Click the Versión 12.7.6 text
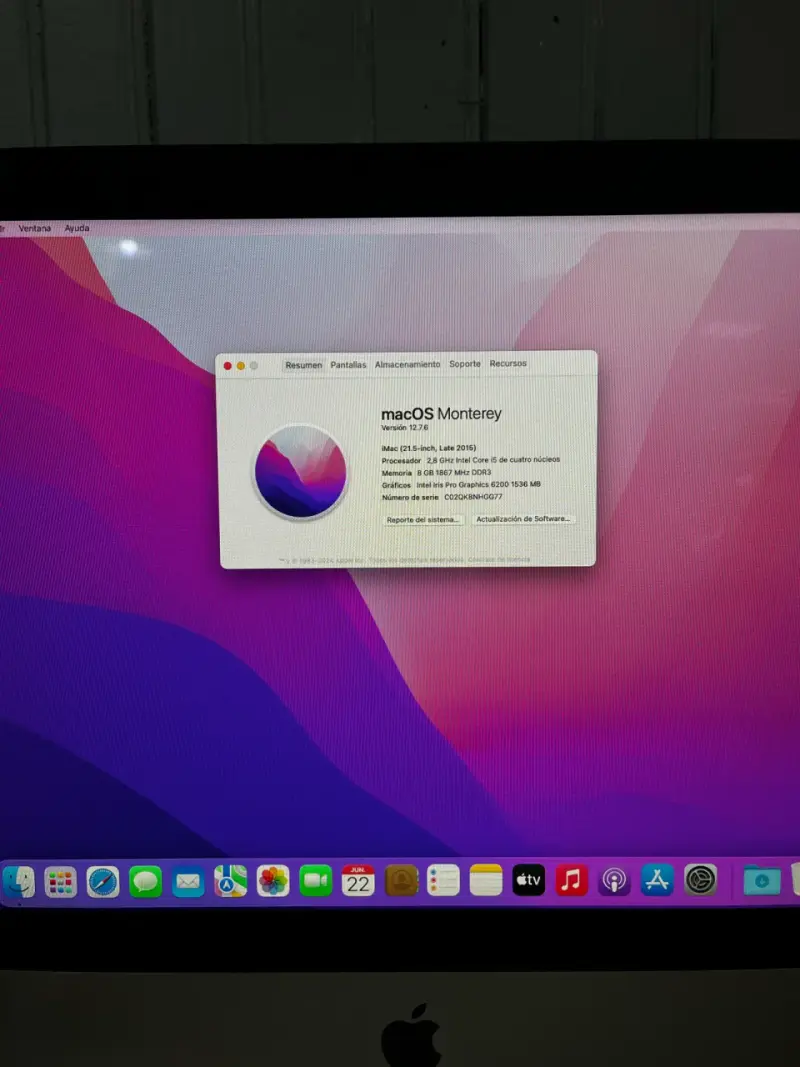This screenshot has height=1067, width=800. pyautogui.click(x=405, y=428)
